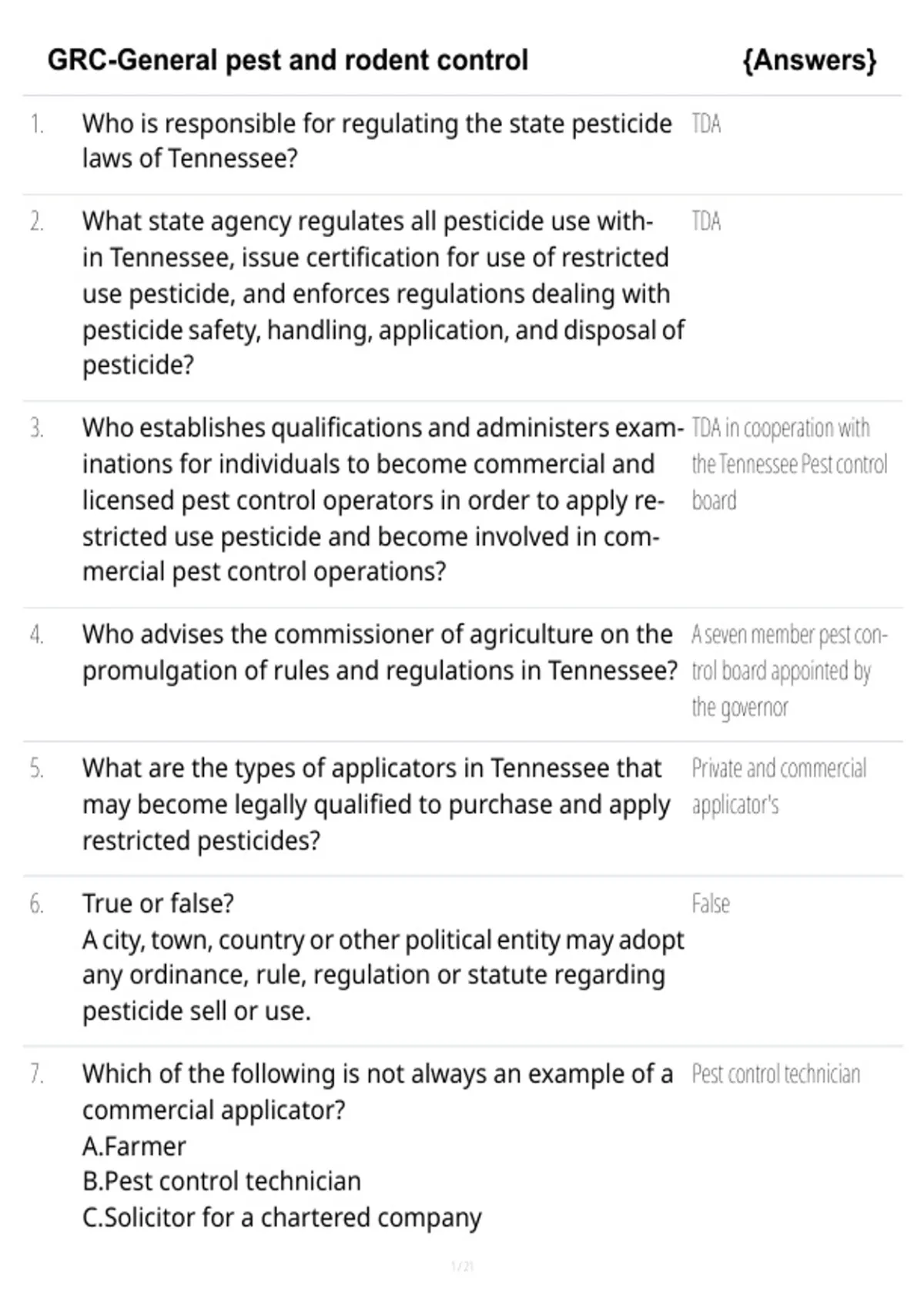This screenshot has width=924, height=1309.
Task: Select question 3 about administering examinations
Action: [x=383, y=500]
